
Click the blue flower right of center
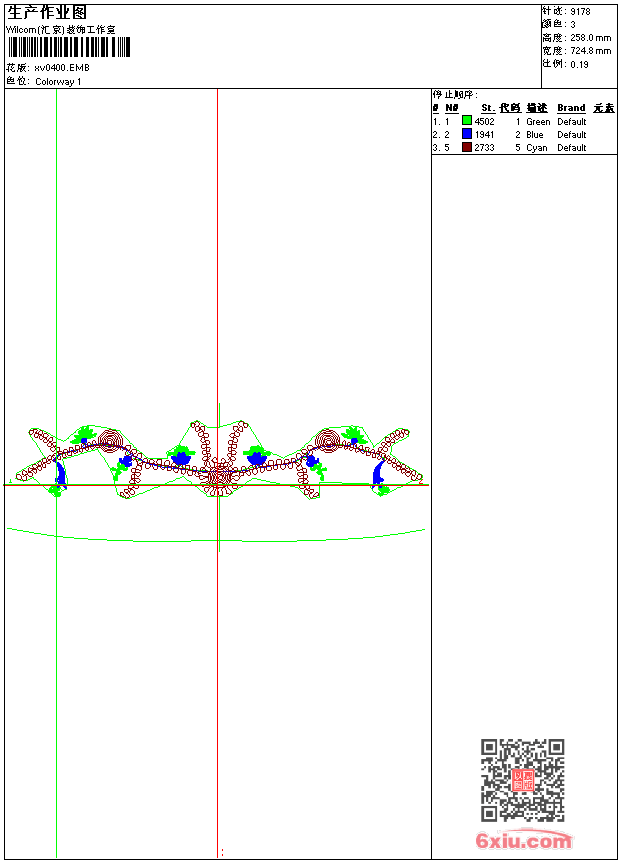click(256, 456)
